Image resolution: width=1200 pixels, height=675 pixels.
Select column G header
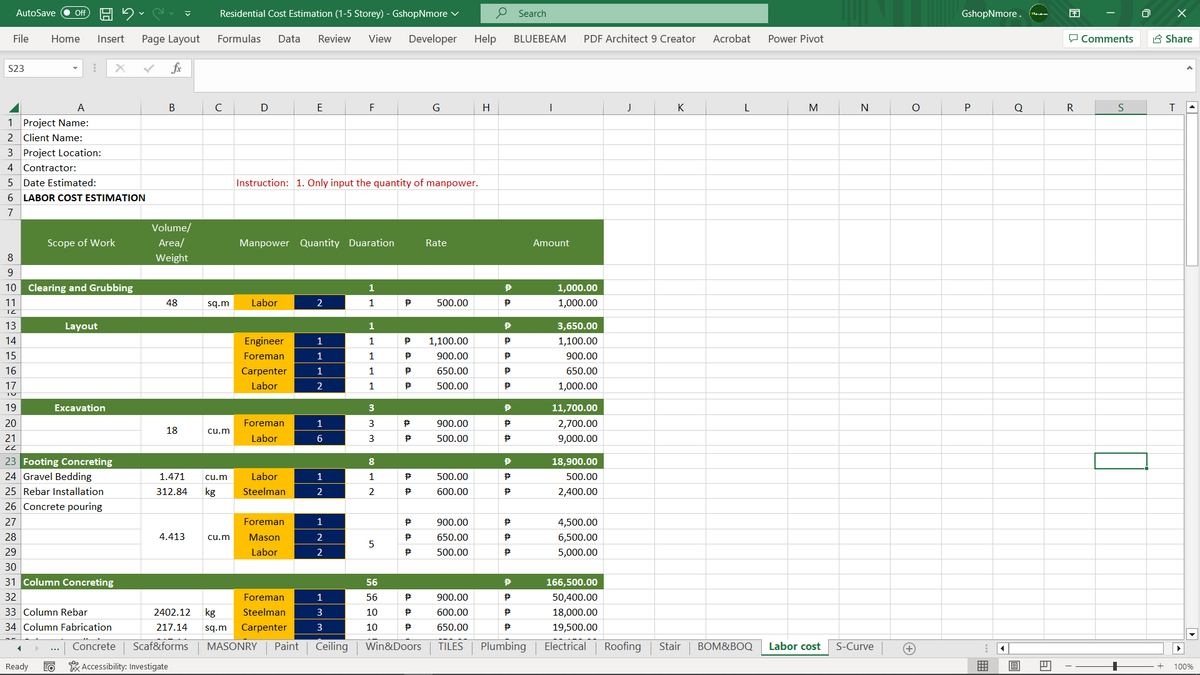click(435, 107)
